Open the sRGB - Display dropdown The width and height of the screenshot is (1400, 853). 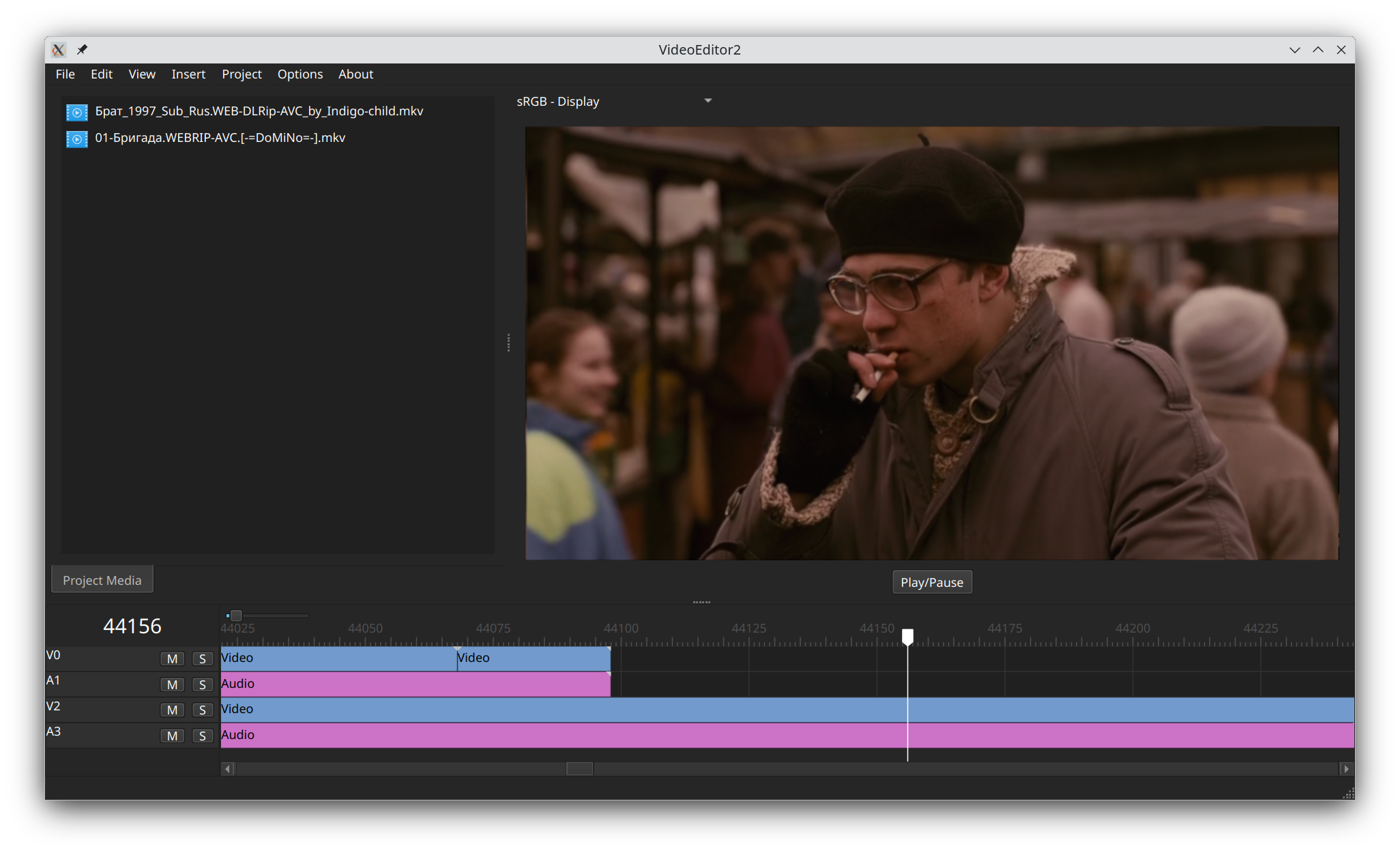[614, 102]
